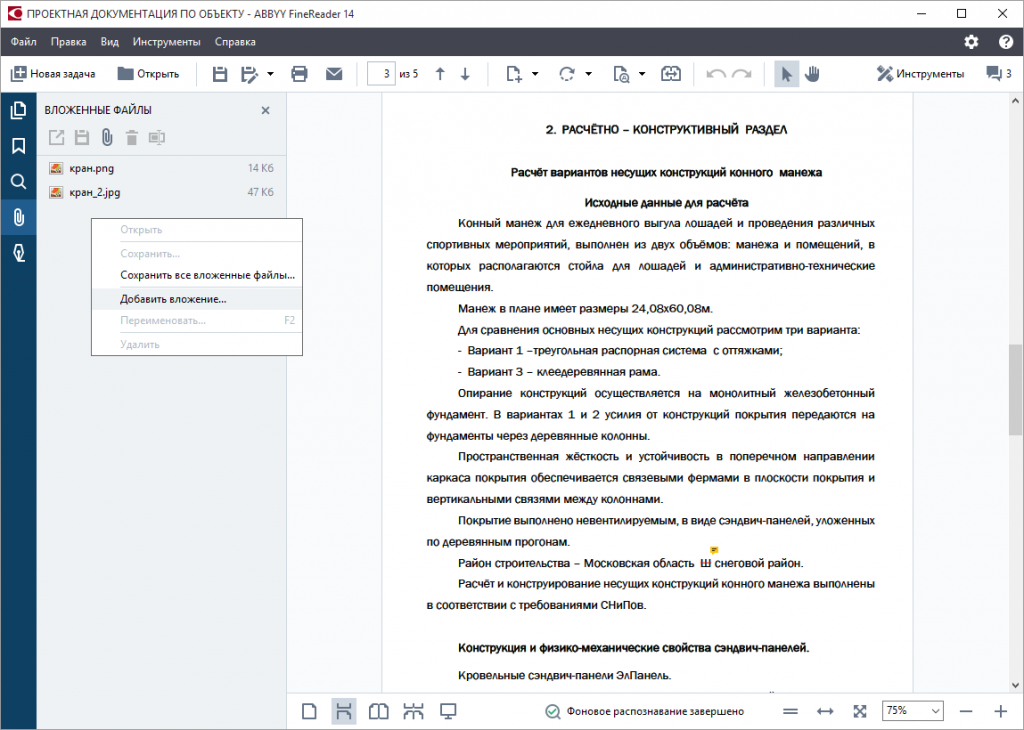
Task: Show the Bookmarks panel in sidebar
Action: 18,146
